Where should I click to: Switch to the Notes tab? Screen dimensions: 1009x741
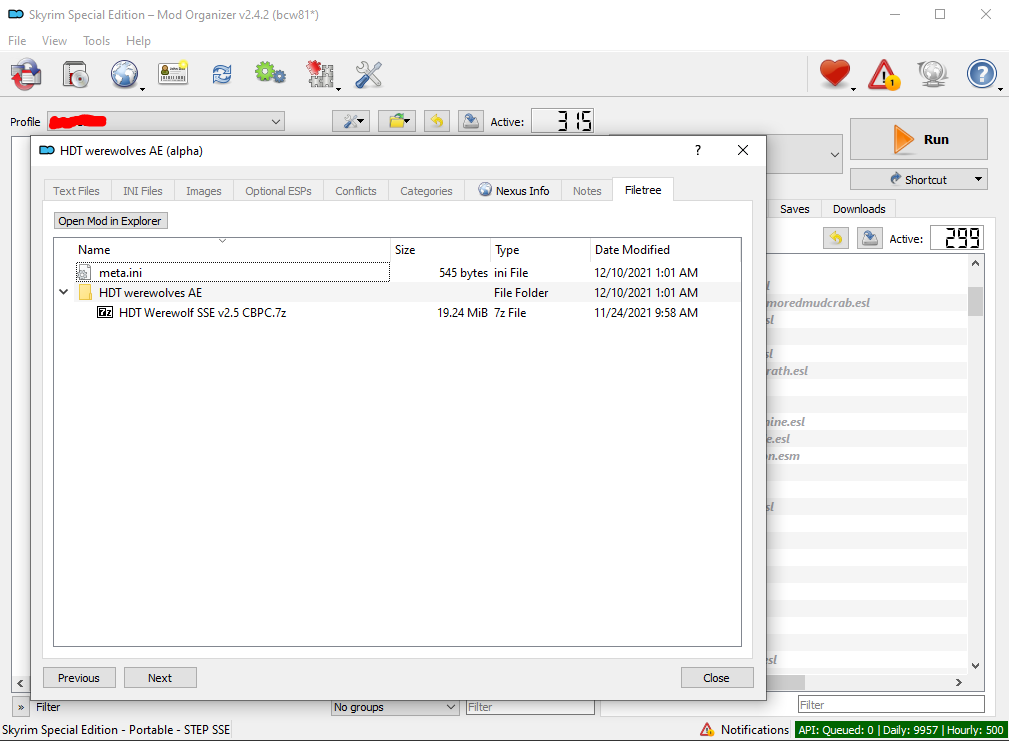point(588,191)
